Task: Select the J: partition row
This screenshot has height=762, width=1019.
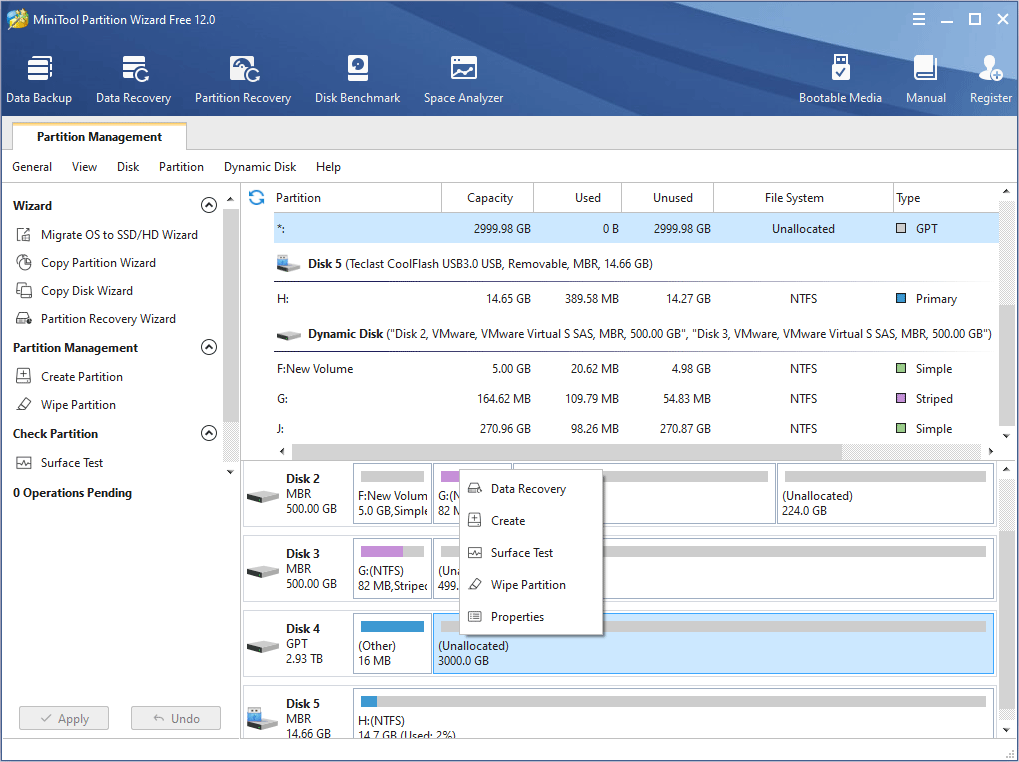Action: (636, 429)
